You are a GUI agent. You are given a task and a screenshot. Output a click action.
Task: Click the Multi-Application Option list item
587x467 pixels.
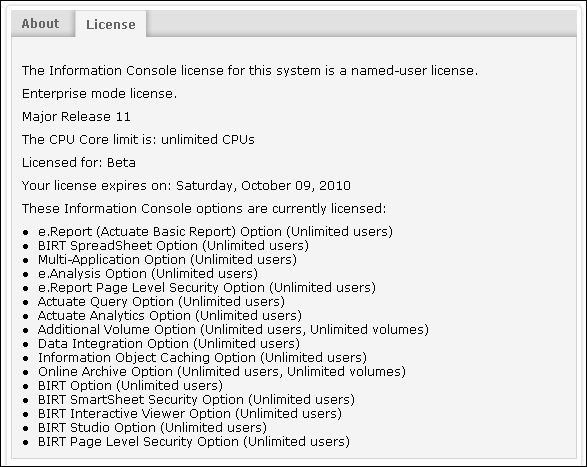(x=167, y=260)
